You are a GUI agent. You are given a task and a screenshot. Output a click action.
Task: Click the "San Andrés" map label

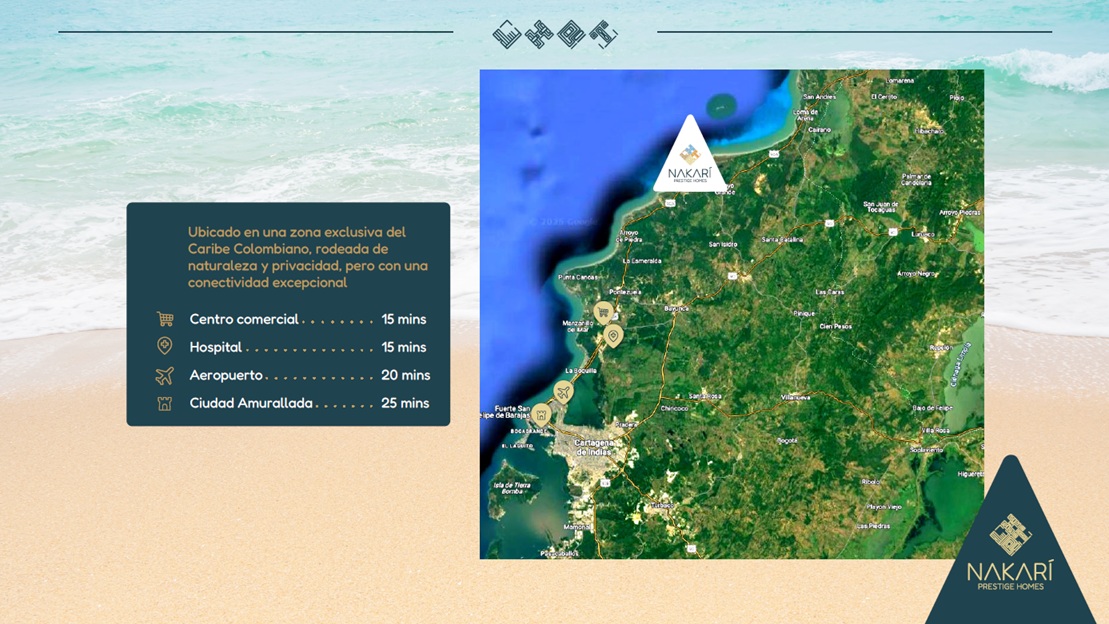coord(820,96)
